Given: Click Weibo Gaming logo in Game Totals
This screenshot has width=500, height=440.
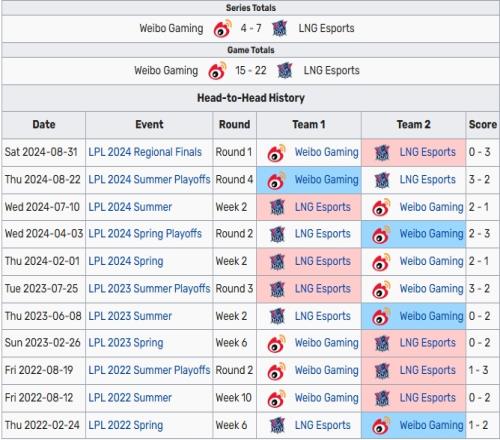Looking at the screenshot, I should coord(217,71).
